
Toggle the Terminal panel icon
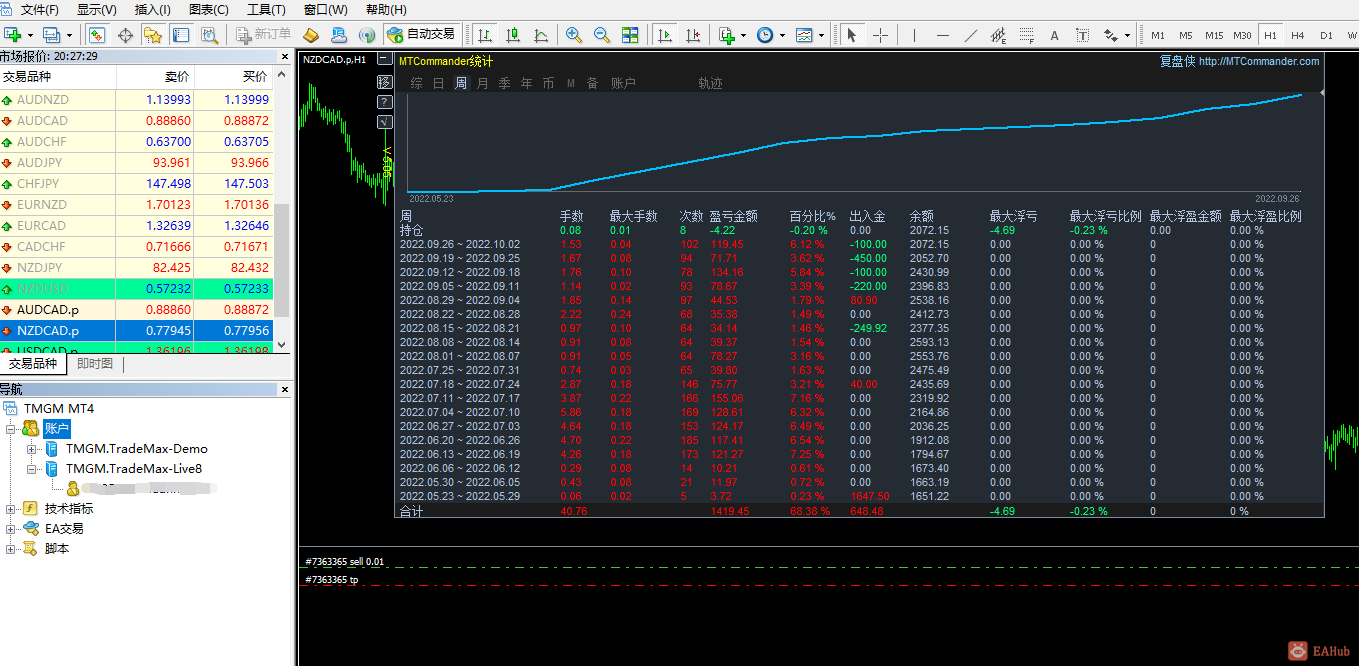click(180, 35)
